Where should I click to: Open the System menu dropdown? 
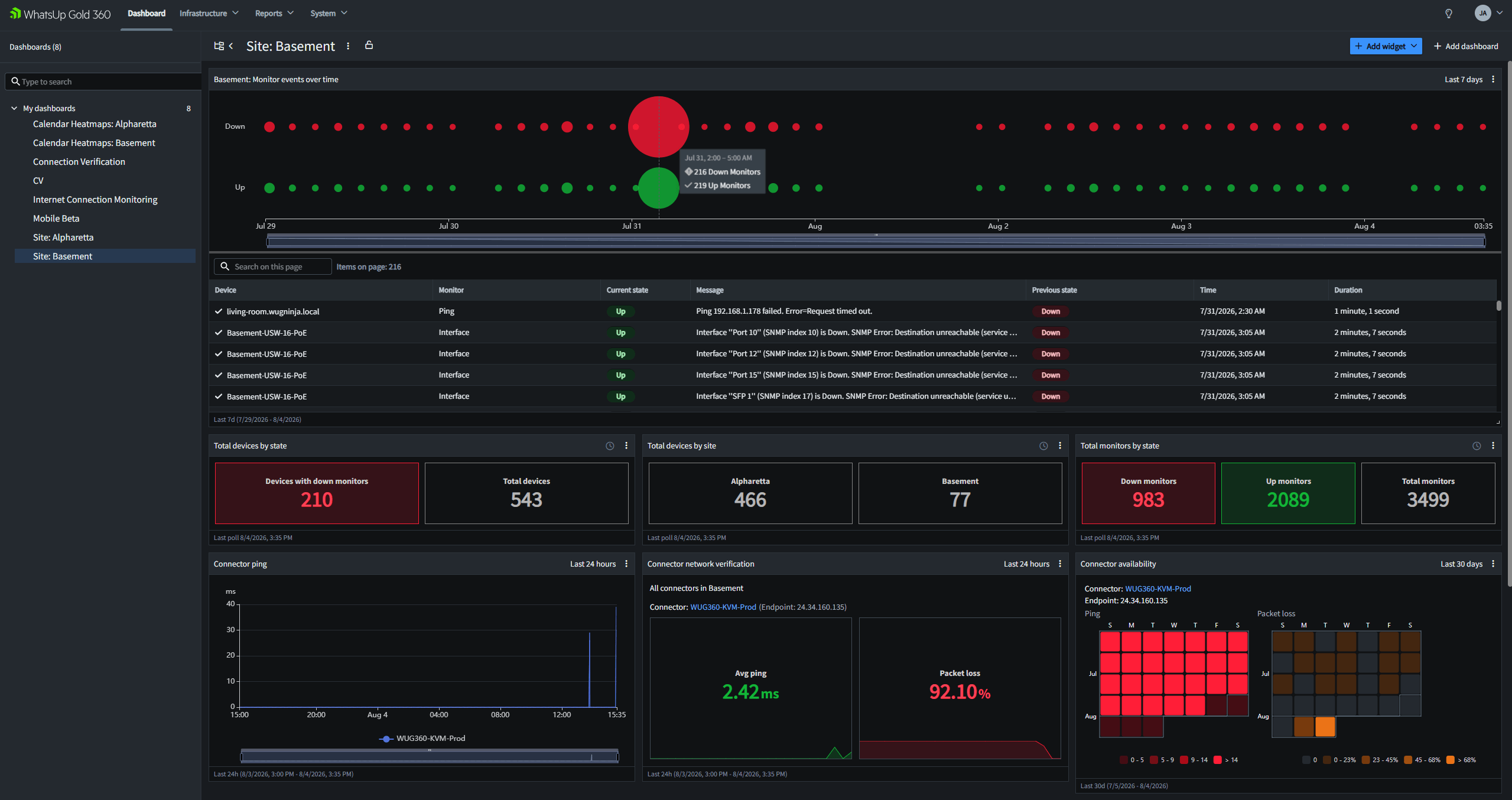coord(329,13)
